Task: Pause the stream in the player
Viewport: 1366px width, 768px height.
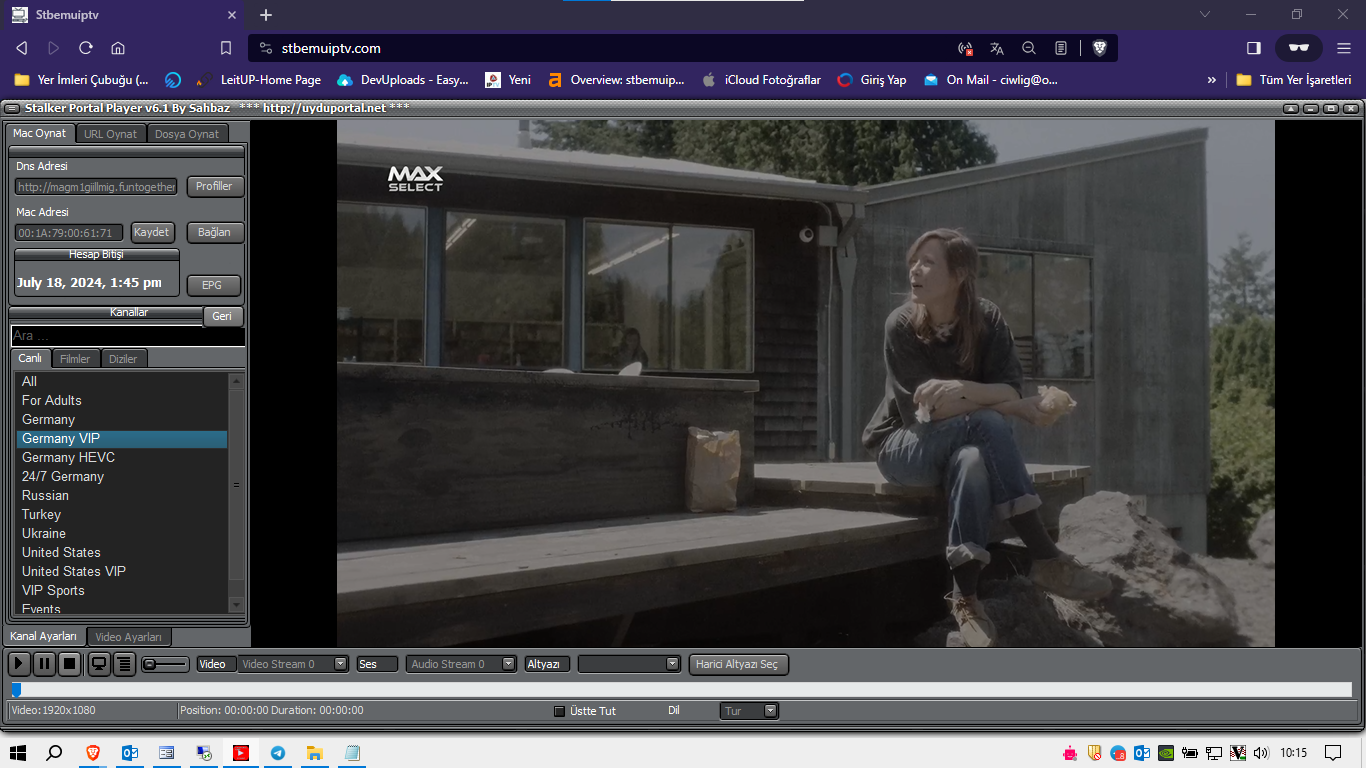Action: tap(45, 663)
